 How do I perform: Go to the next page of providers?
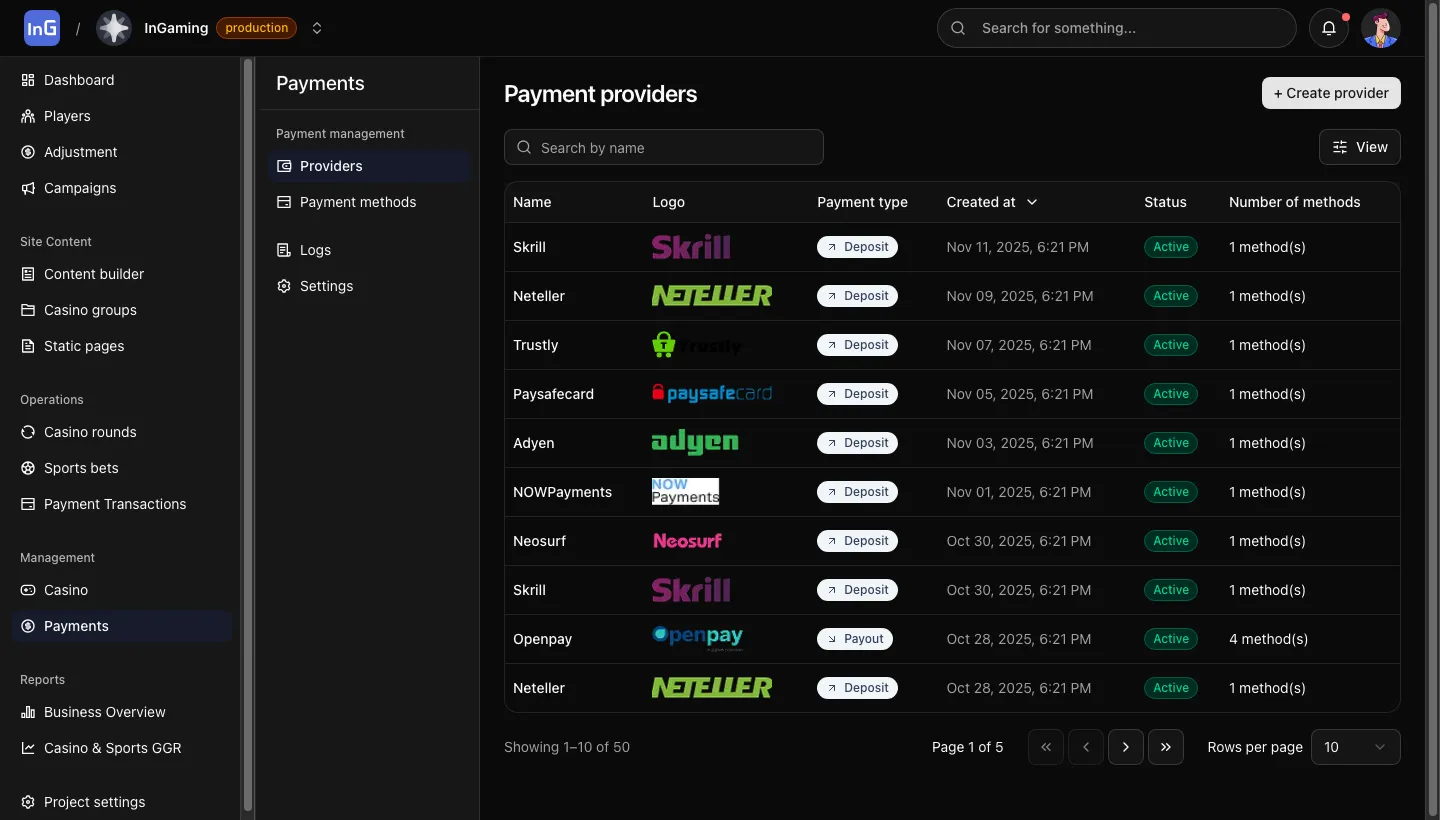1126,747
